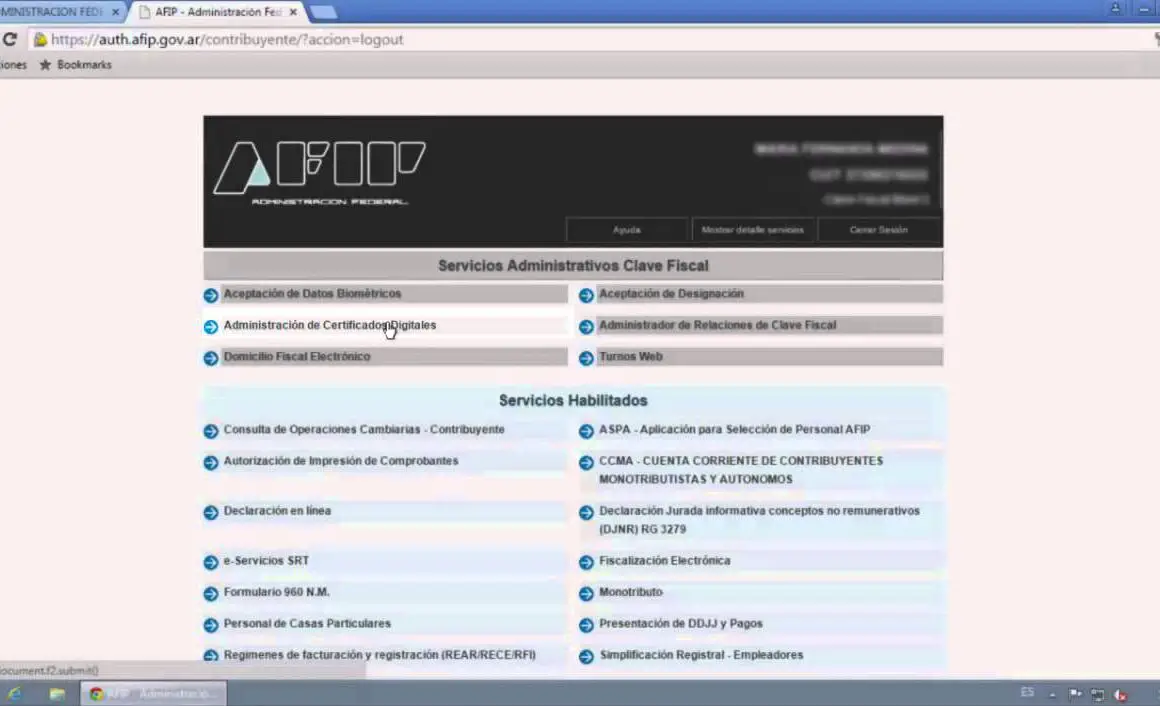Click the arrow icon beside Declaración en línea

pos(211,512)
